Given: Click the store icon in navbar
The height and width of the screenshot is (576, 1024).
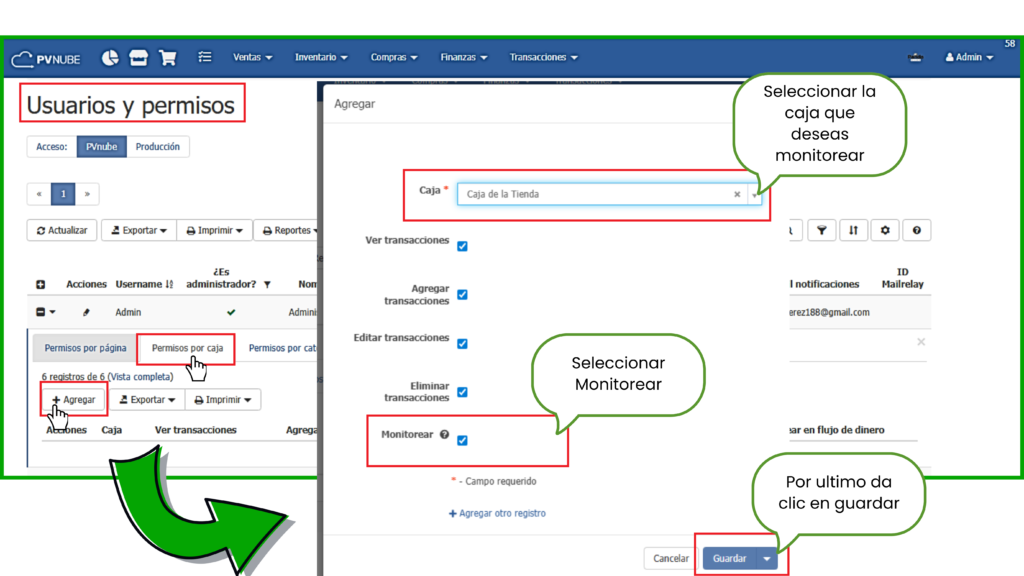Looking at the screenshot, I should 138,58.
